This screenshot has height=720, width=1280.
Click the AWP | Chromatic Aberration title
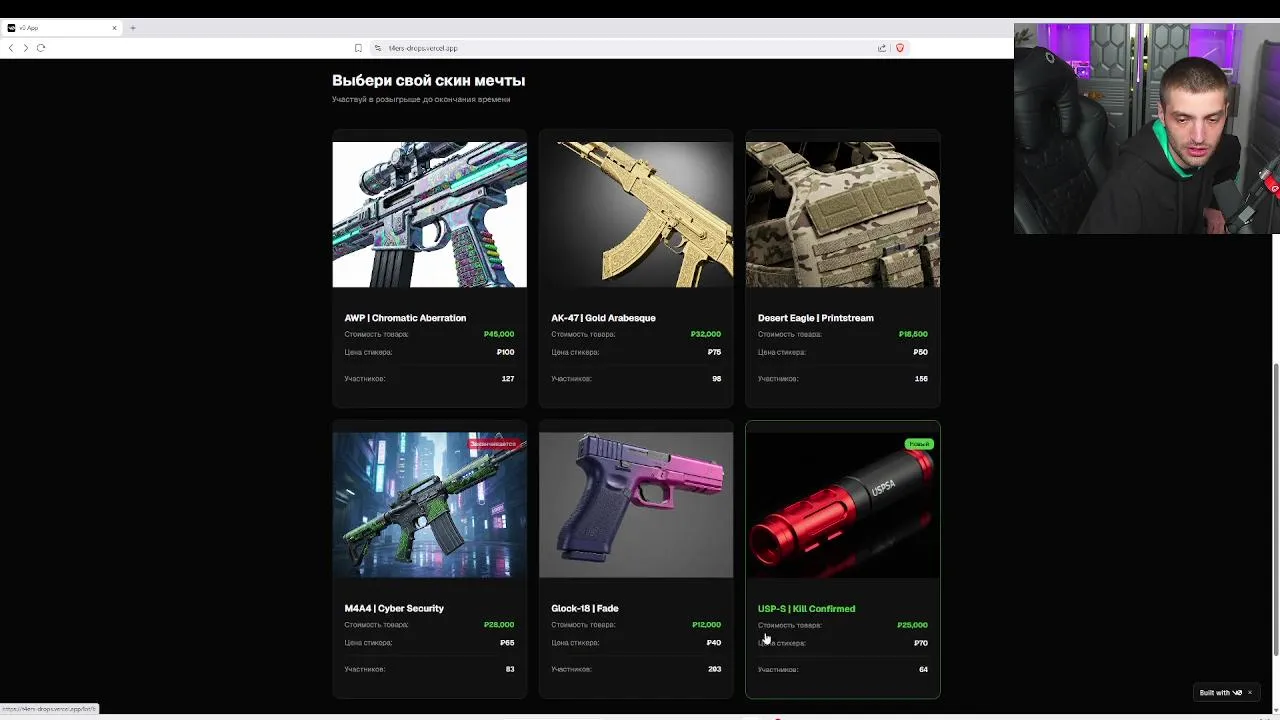tap(405, 318)
